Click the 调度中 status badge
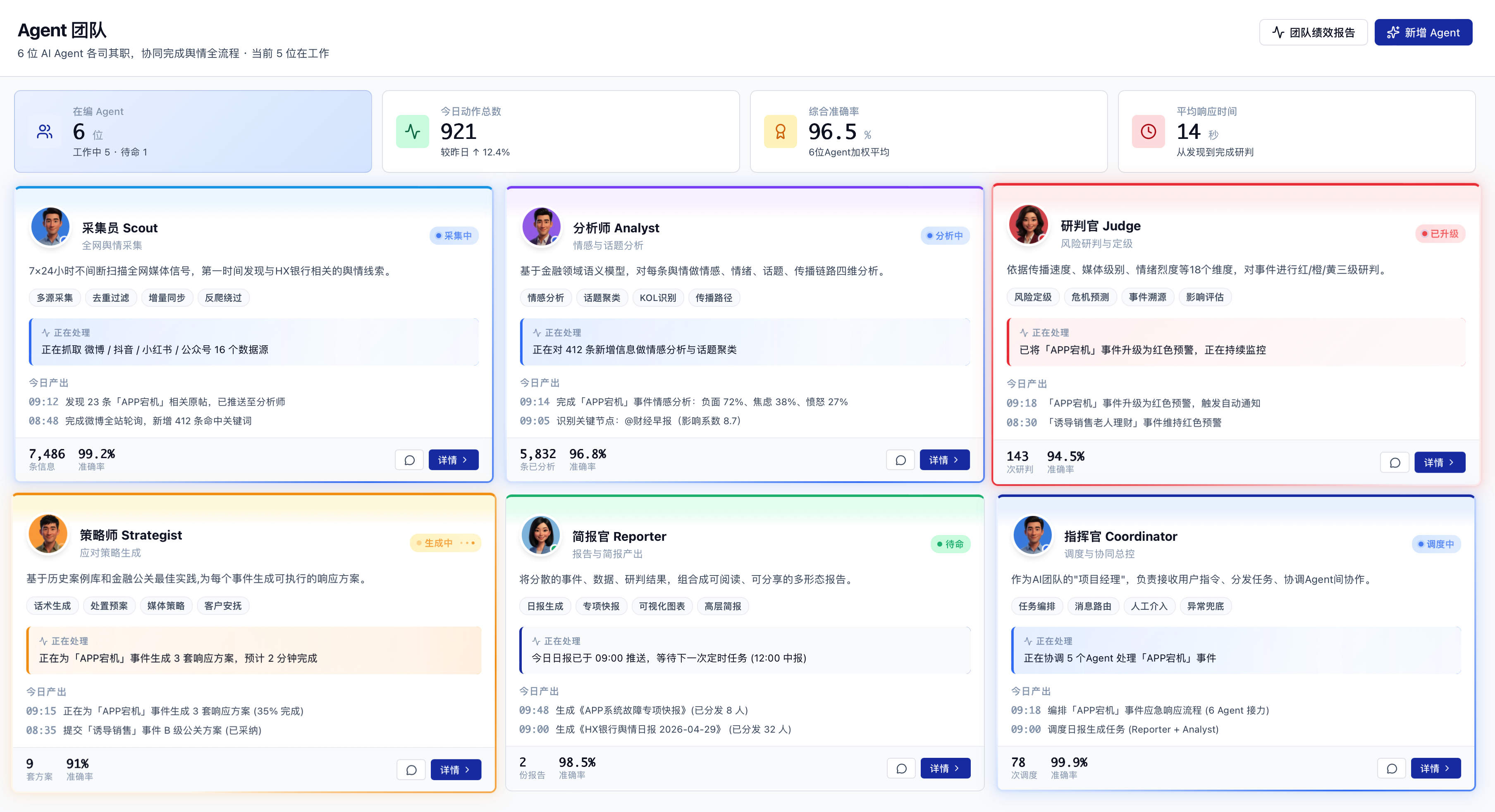This screenshot has height=812, width=1495. pos(1436,544)
